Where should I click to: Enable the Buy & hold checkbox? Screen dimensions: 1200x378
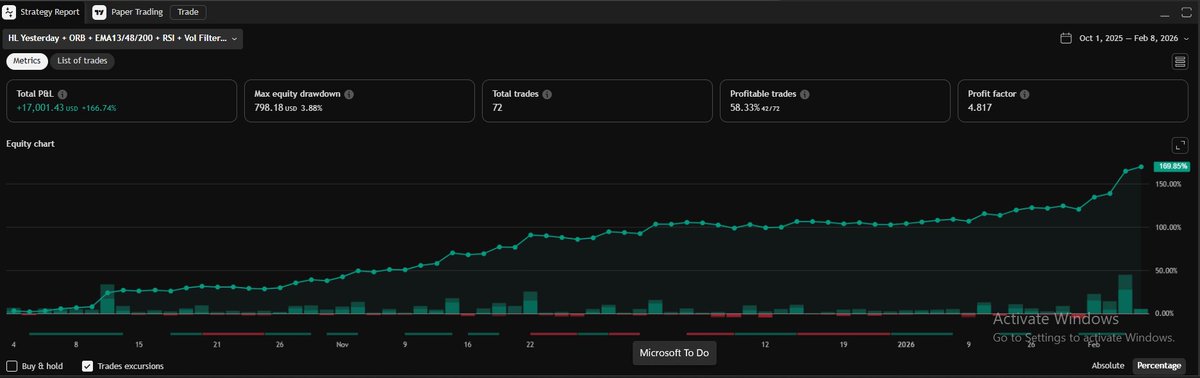click(x=12, y=366)
